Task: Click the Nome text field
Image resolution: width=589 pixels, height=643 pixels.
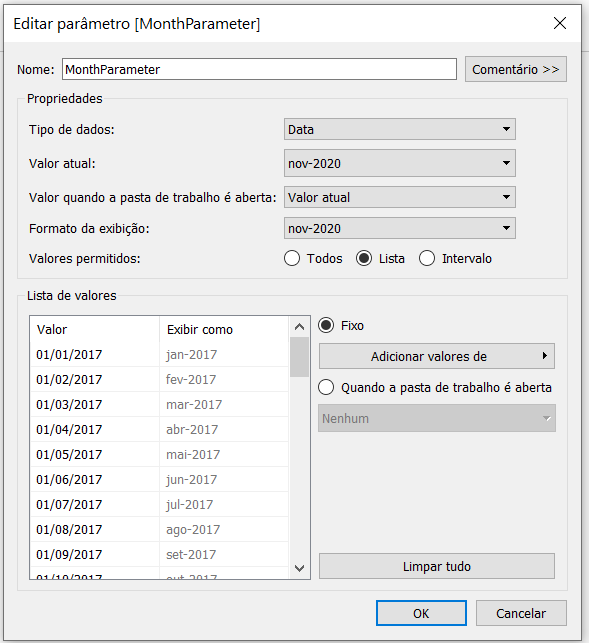Action: [259, 69]
